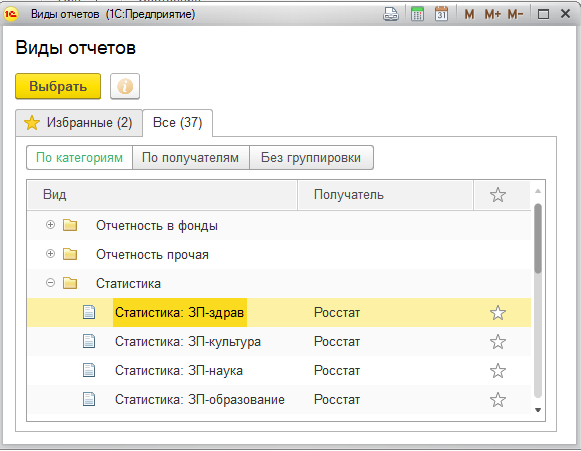This screenshot has height=451, width=581.
Task: Toggle favorite star for Статистика: ЗП-образование
Action: 498,399
